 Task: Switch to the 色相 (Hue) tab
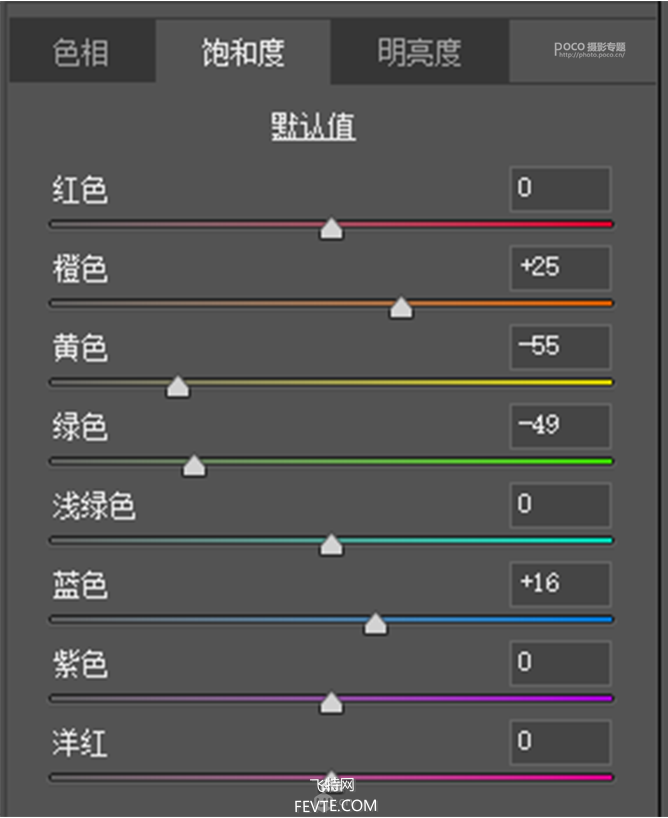(x=82, y=52)
